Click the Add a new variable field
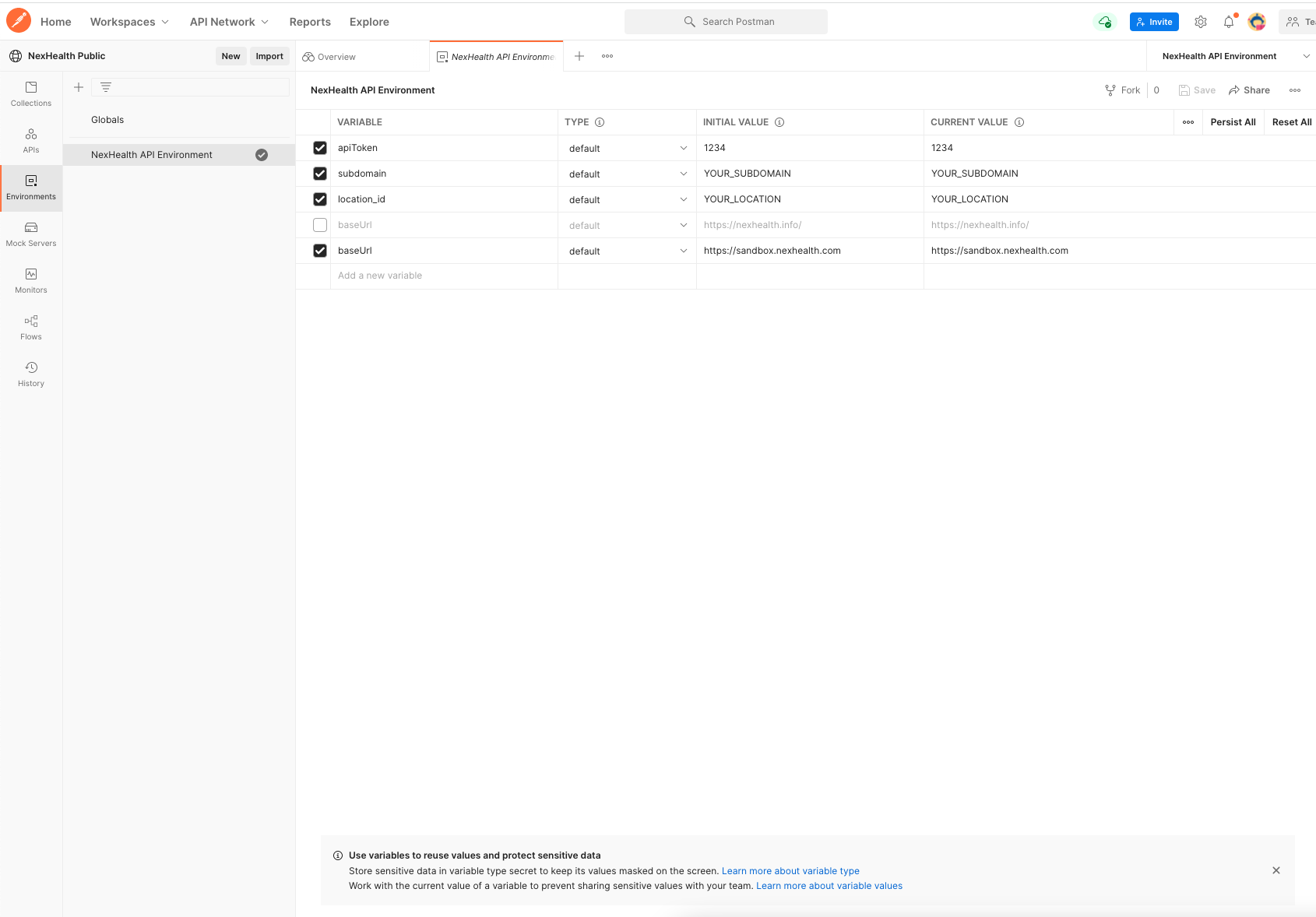This screenshot has width=1316, height=917. [x=445, y=276]
